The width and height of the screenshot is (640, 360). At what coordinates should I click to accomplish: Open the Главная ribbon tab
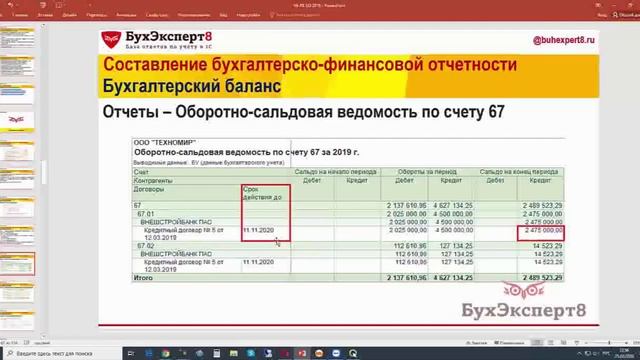(x=20, y=15)
